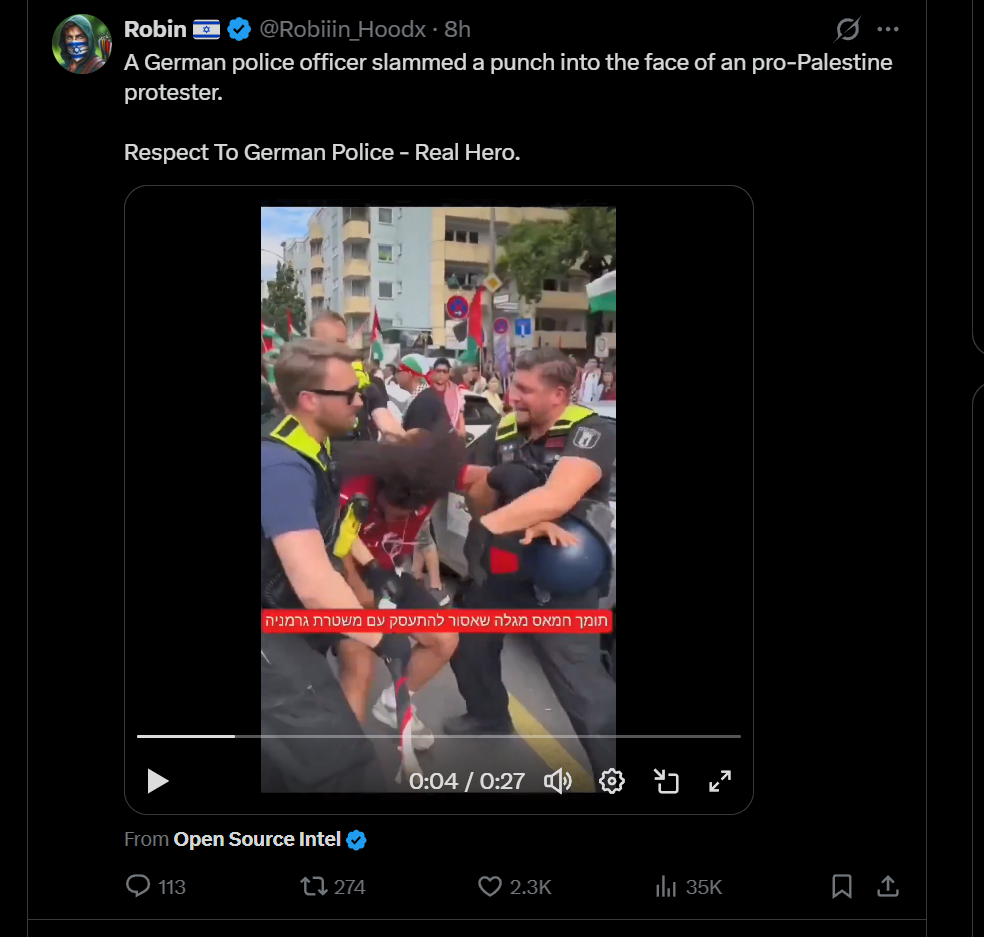Share the post via upload arrow icon
The image size is (984, 937).
(888, 886)
